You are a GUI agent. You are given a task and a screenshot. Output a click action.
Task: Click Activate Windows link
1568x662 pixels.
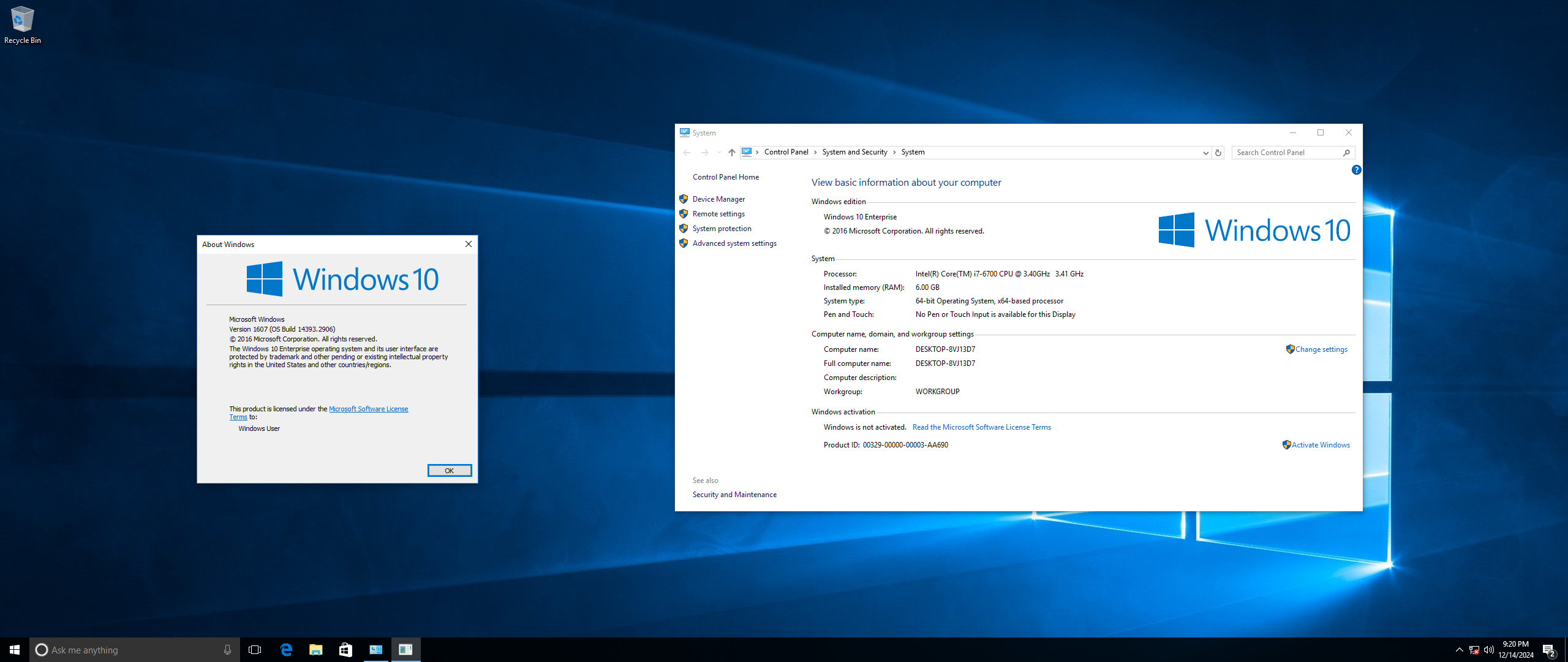(x=1320, y=445)
